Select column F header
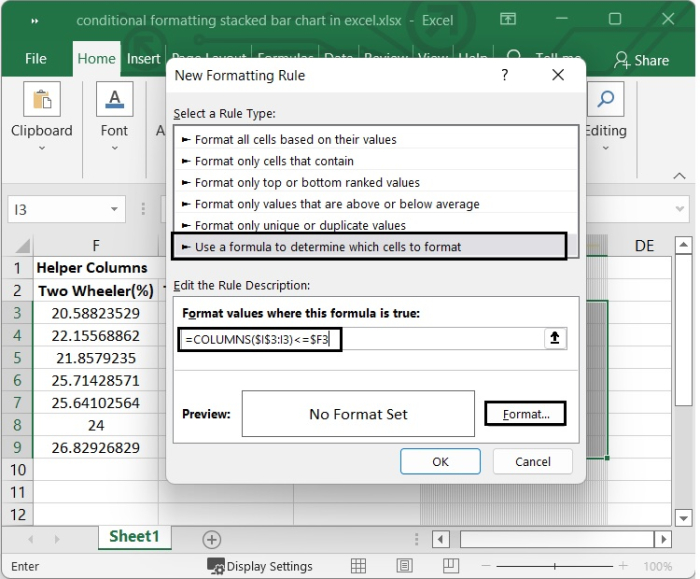 pos(96,246)
